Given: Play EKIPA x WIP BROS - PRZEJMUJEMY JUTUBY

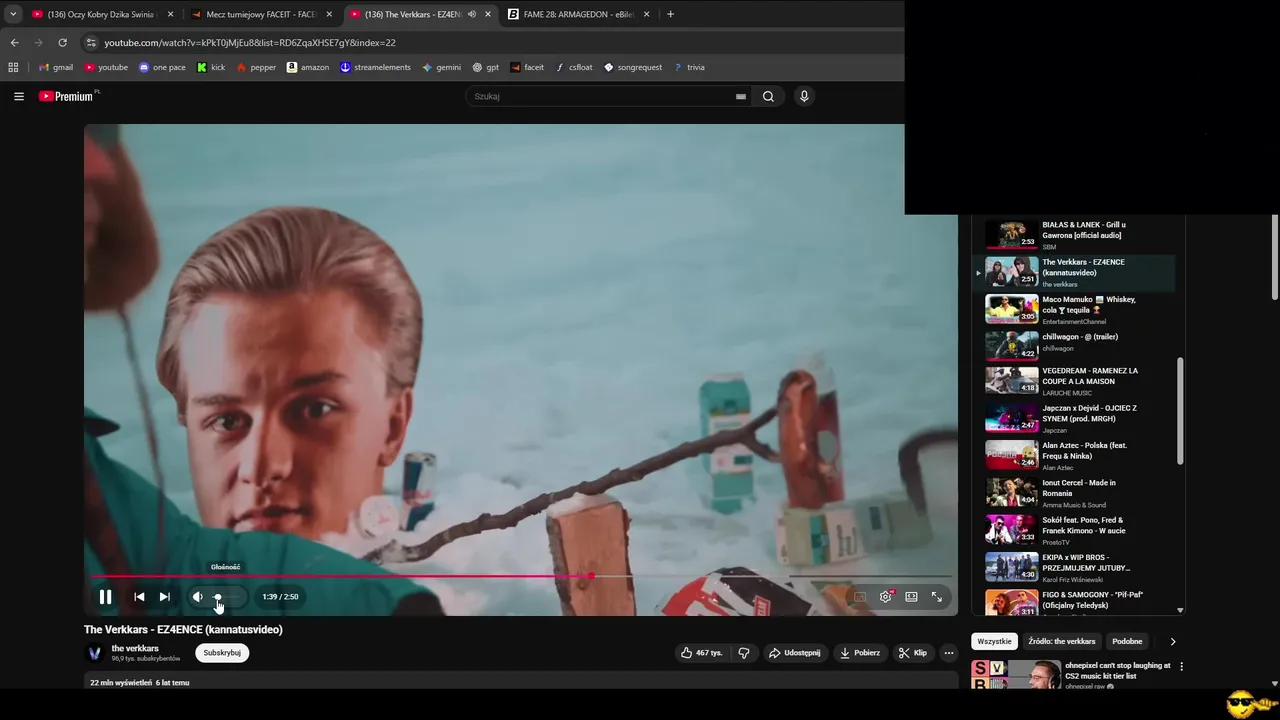Looking at the screenshot, I should point(1075,567).
